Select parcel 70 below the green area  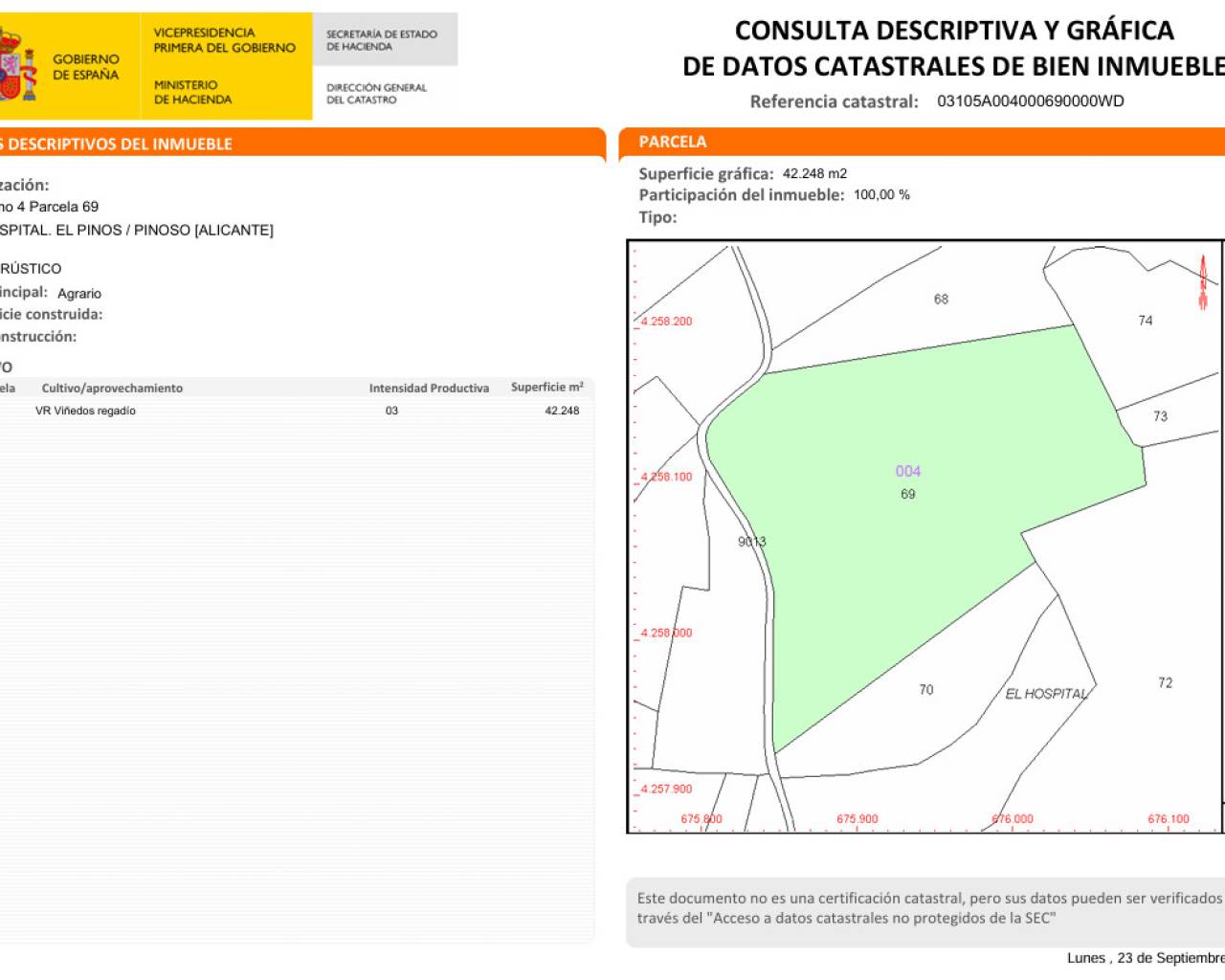tap(925, 690)
